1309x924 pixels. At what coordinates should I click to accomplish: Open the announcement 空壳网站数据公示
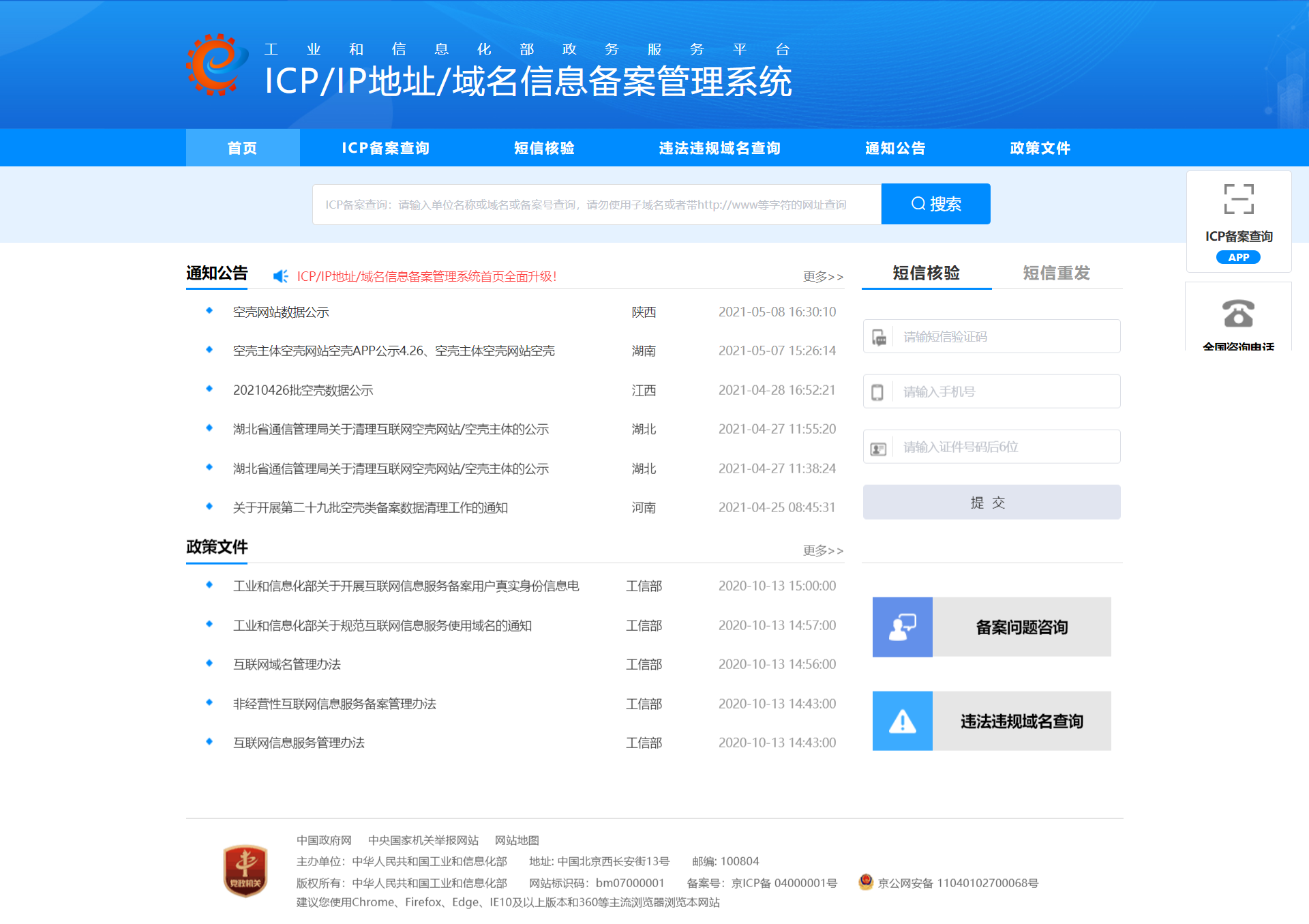pos(280,312)
